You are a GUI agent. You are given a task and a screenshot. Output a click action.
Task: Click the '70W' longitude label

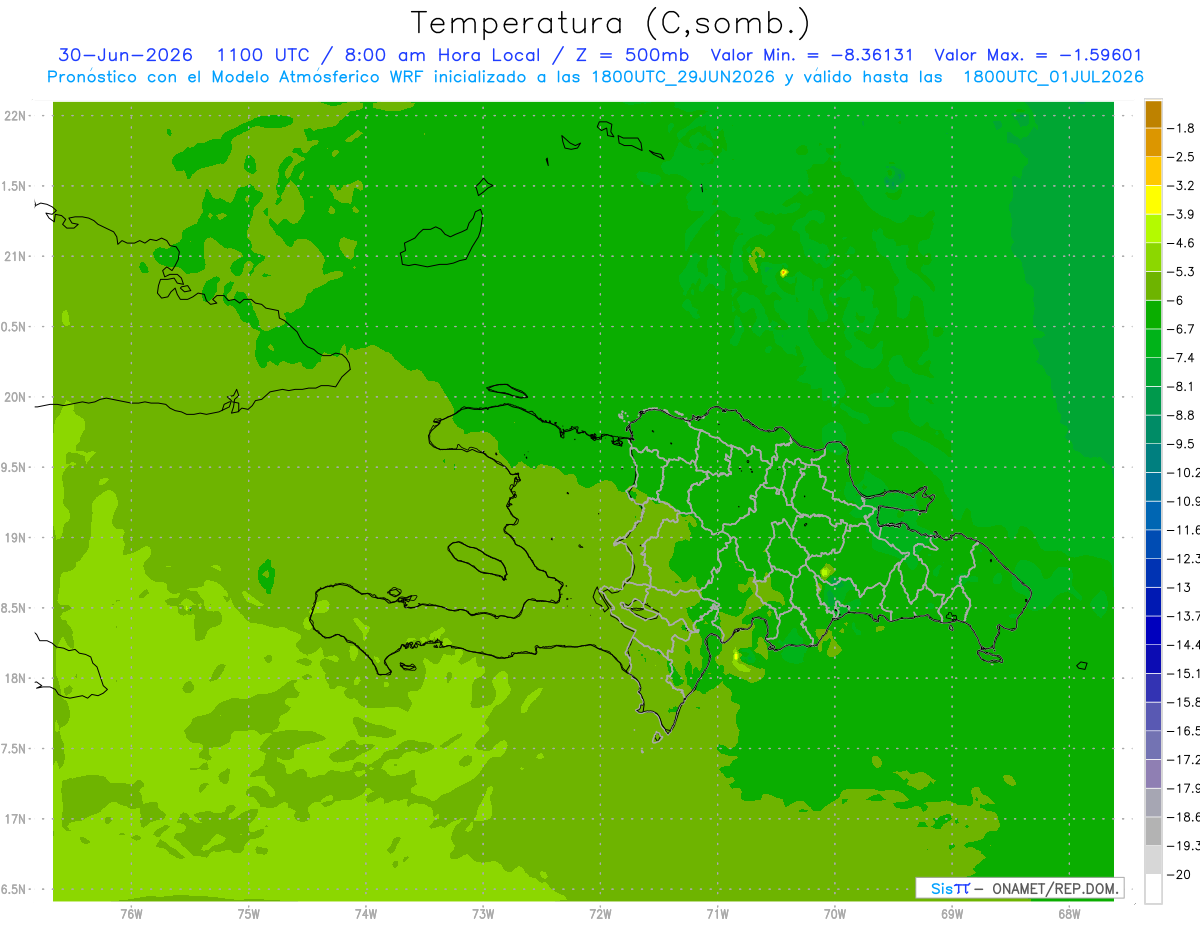tap(834, 913)
